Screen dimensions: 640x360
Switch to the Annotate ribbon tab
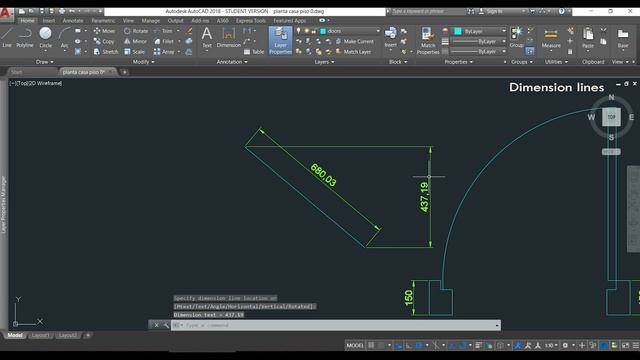coord(73,20)
